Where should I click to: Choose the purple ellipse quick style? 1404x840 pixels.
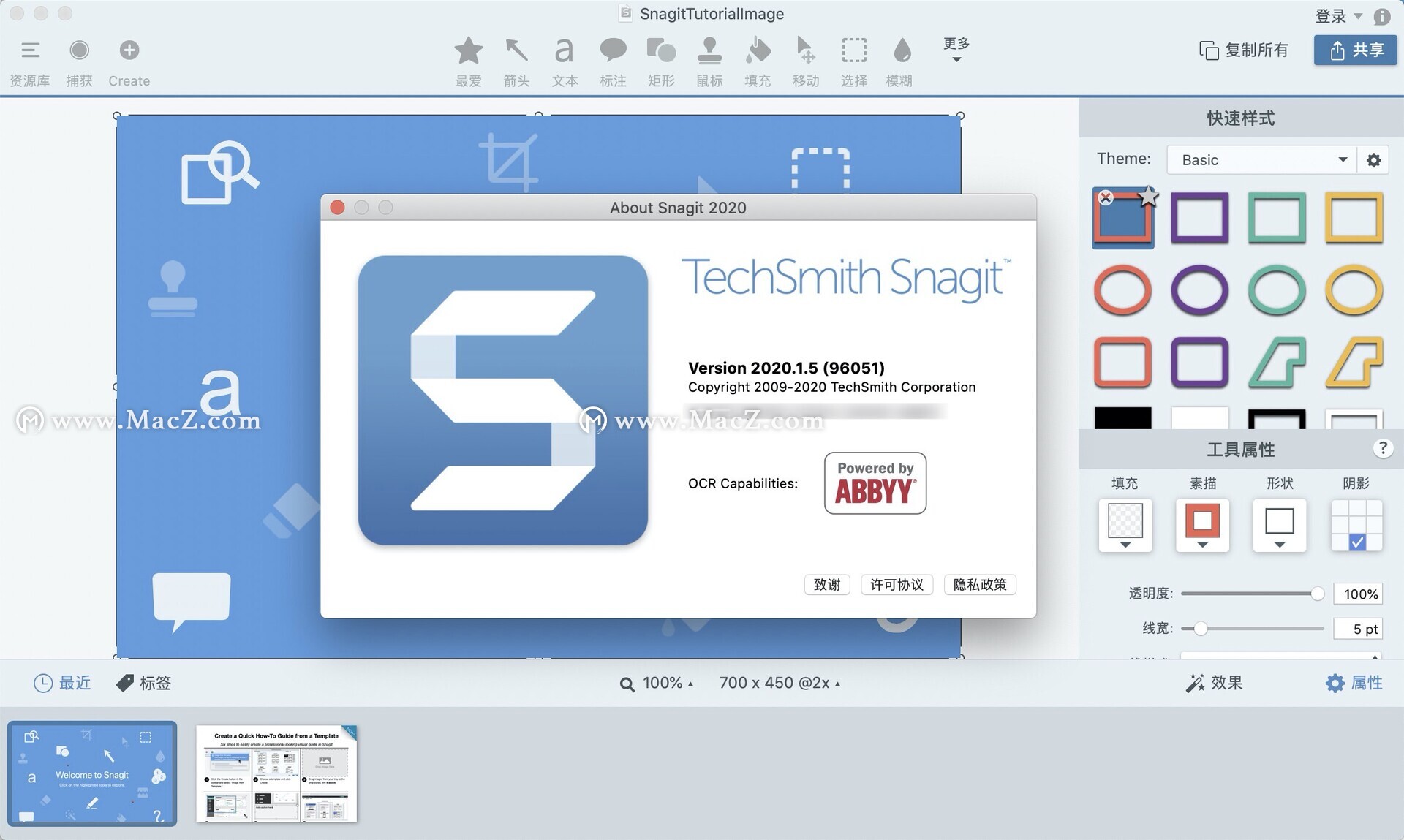[1200, 290]
